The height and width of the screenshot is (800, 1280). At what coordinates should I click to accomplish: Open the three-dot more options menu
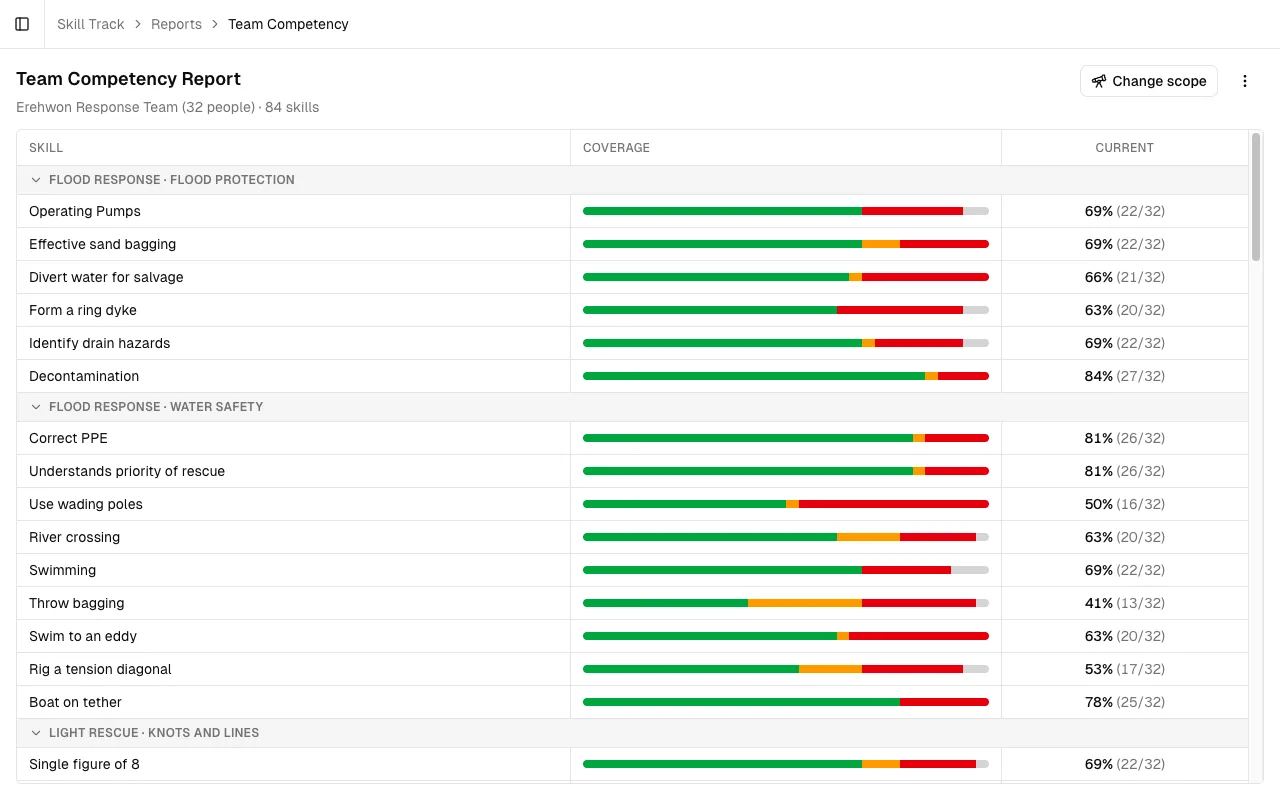1245,81
